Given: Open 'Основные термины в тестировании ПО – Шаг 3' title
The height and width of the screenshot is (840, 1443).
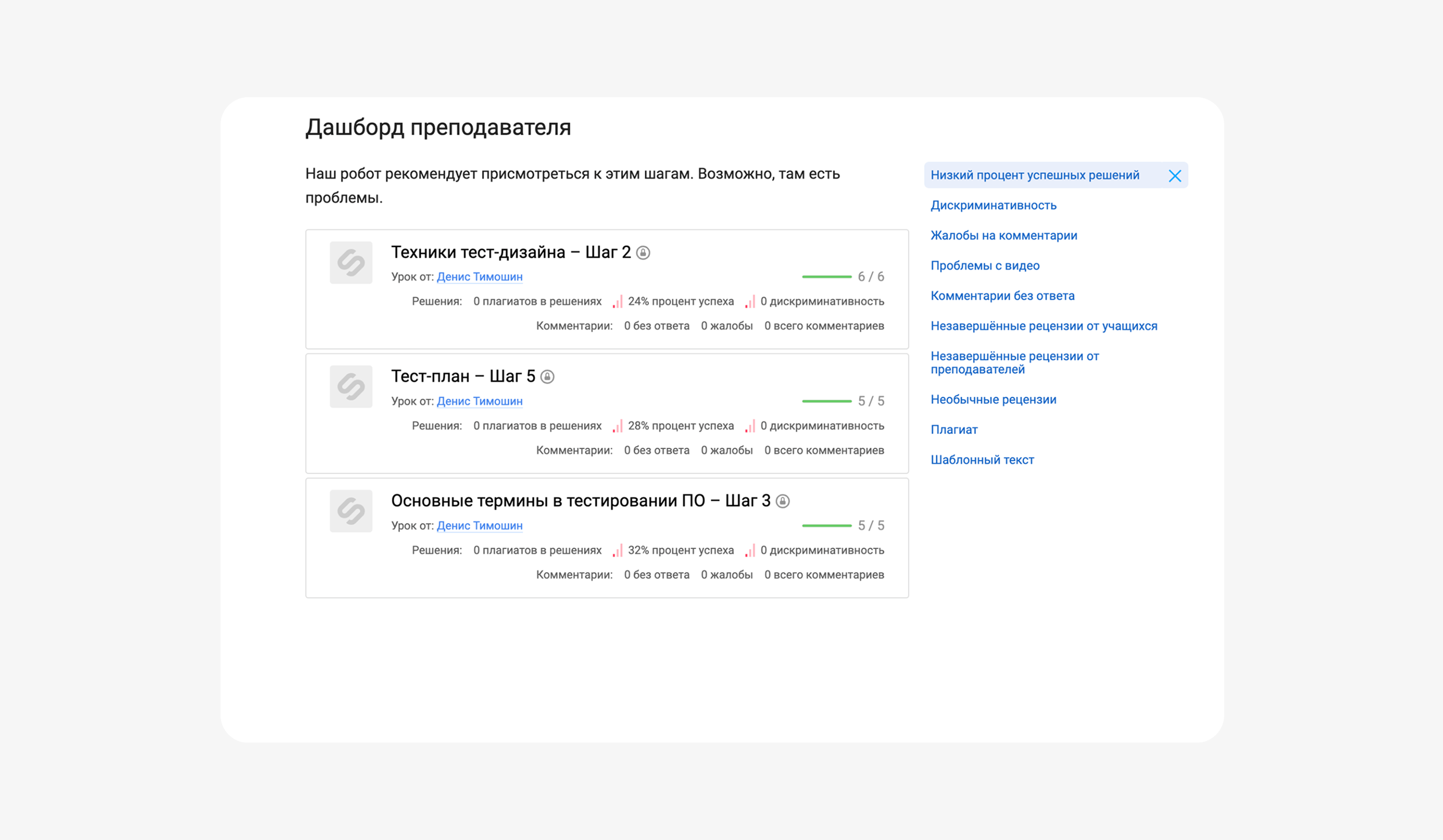Looking at the screenshot, I should point(581,500).
